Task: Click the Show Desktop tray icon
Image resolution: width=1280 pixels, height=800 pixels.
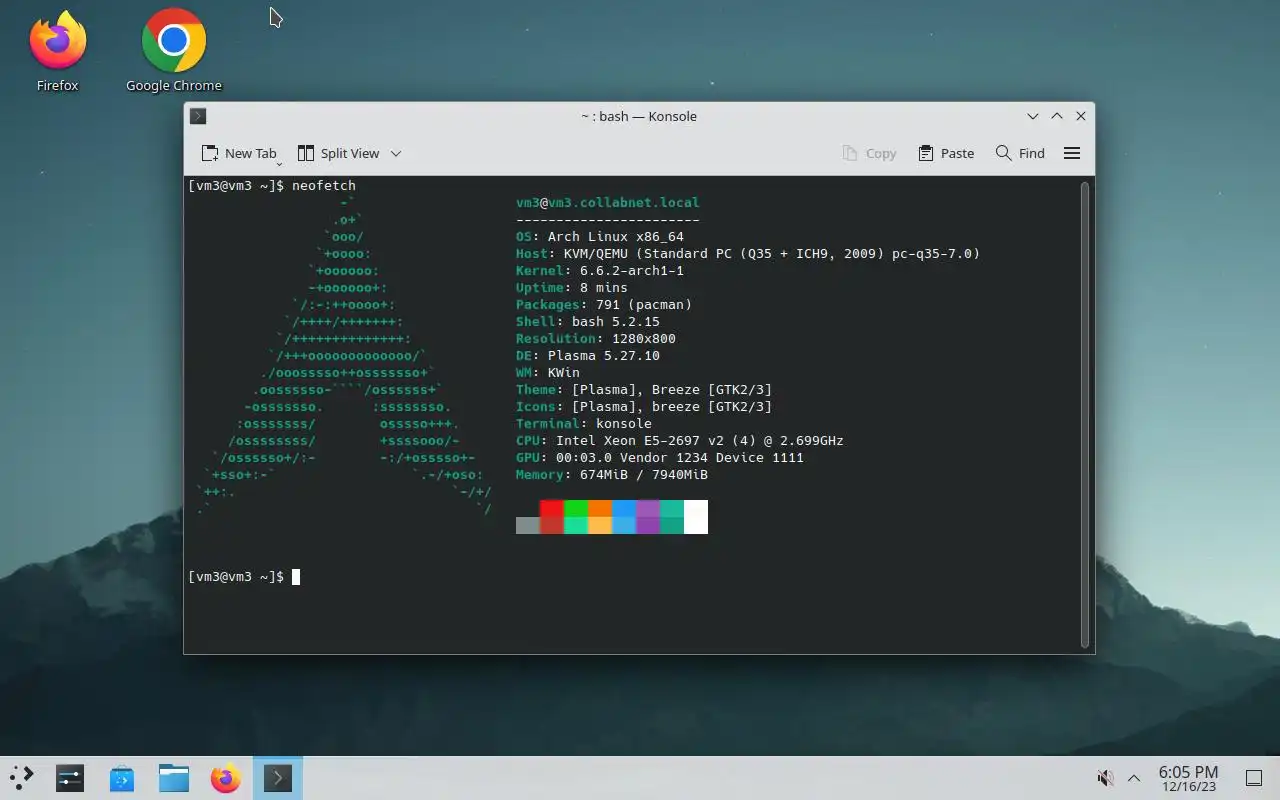Action: point(1253,778)
